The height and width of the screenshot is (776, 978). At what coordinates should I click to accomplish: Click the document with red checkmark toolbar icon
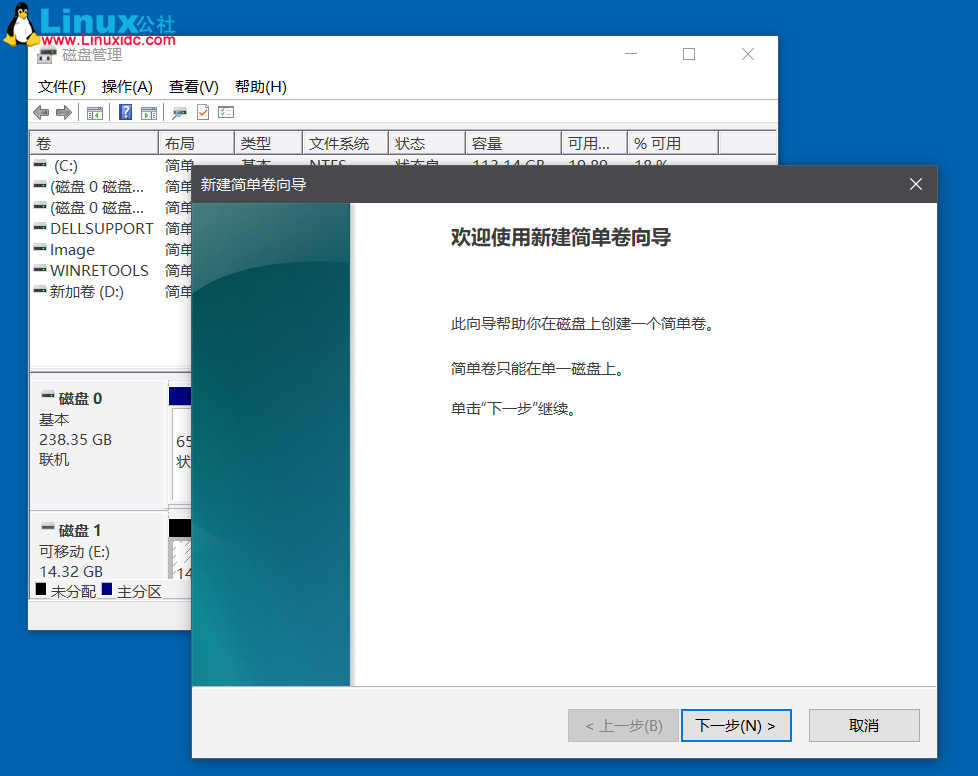pos(203,112)
